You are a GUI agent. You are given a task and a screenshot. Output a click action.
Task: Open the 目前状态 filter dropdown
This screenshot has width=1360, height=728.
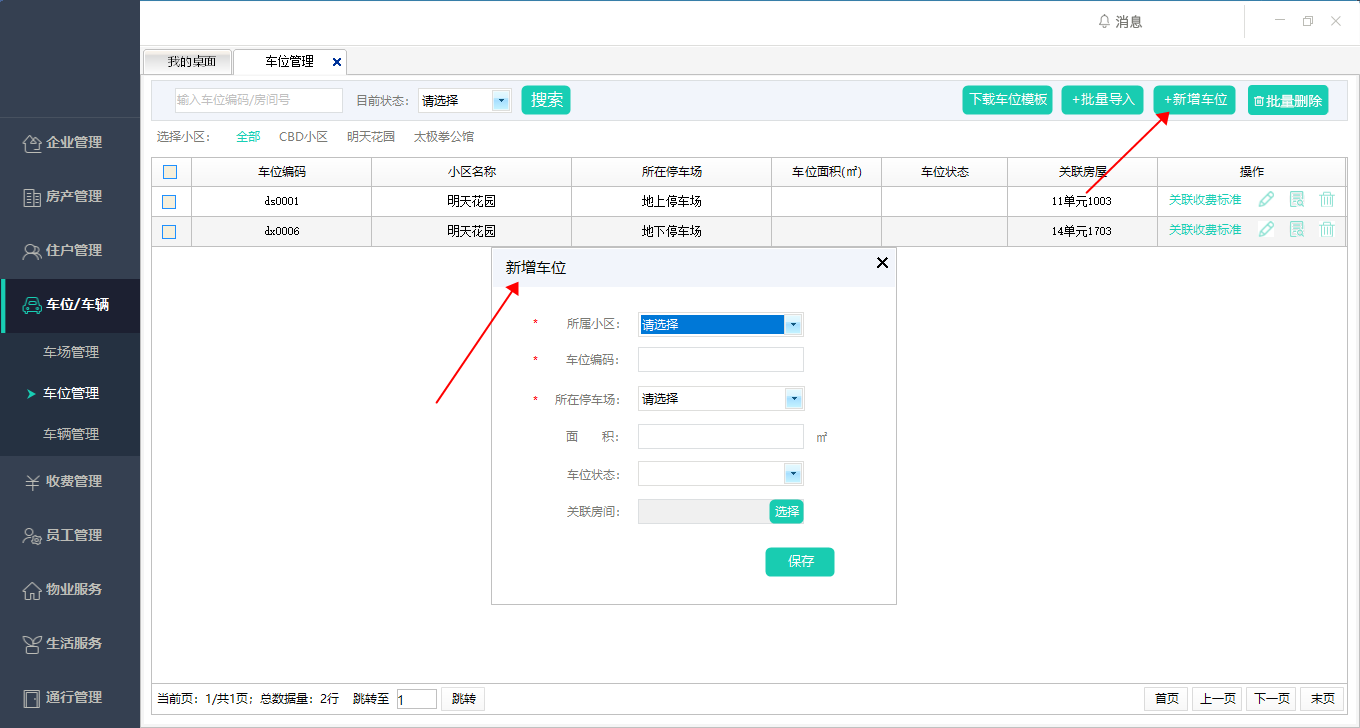pos(501,100)
